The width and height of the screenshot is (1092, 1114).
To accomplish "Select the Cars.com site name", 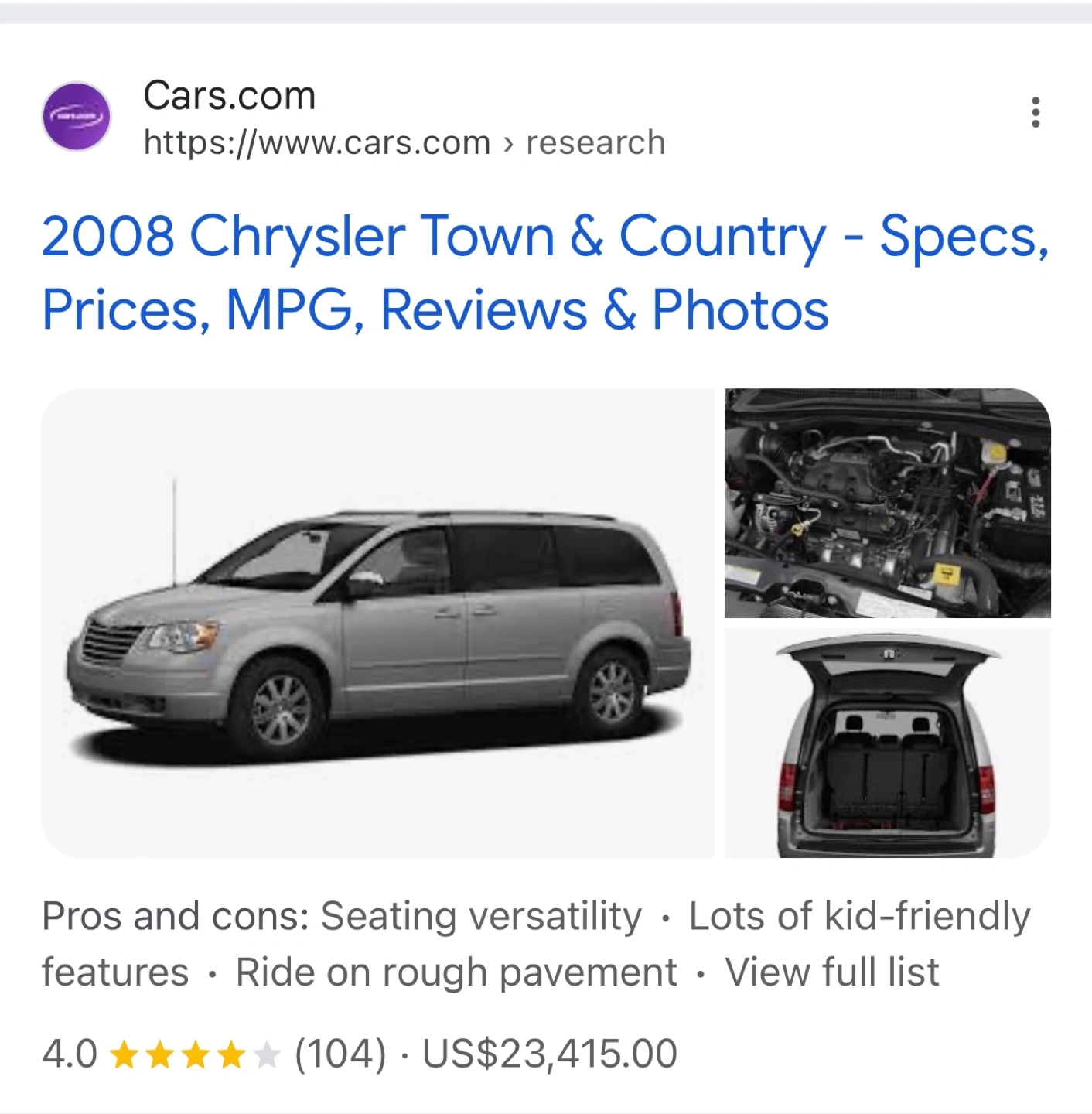I will [x=230, y=96].
